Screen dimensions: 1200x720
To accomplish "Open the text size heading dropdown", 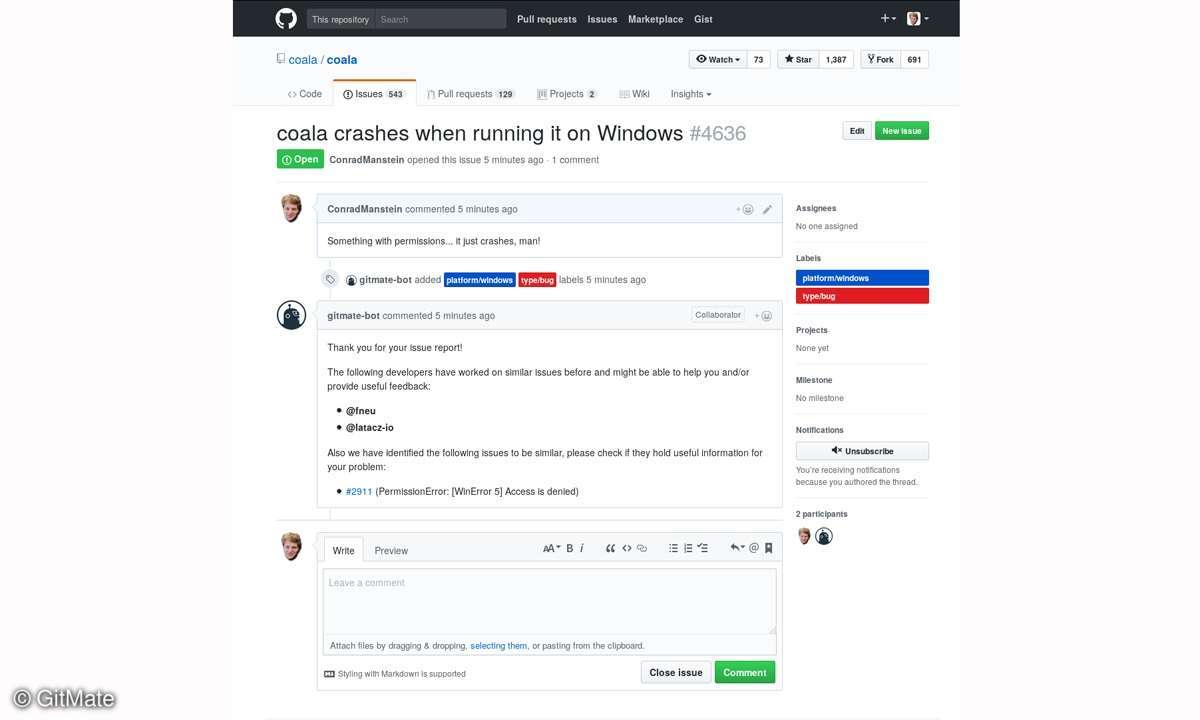I will (x=551, y=548).
